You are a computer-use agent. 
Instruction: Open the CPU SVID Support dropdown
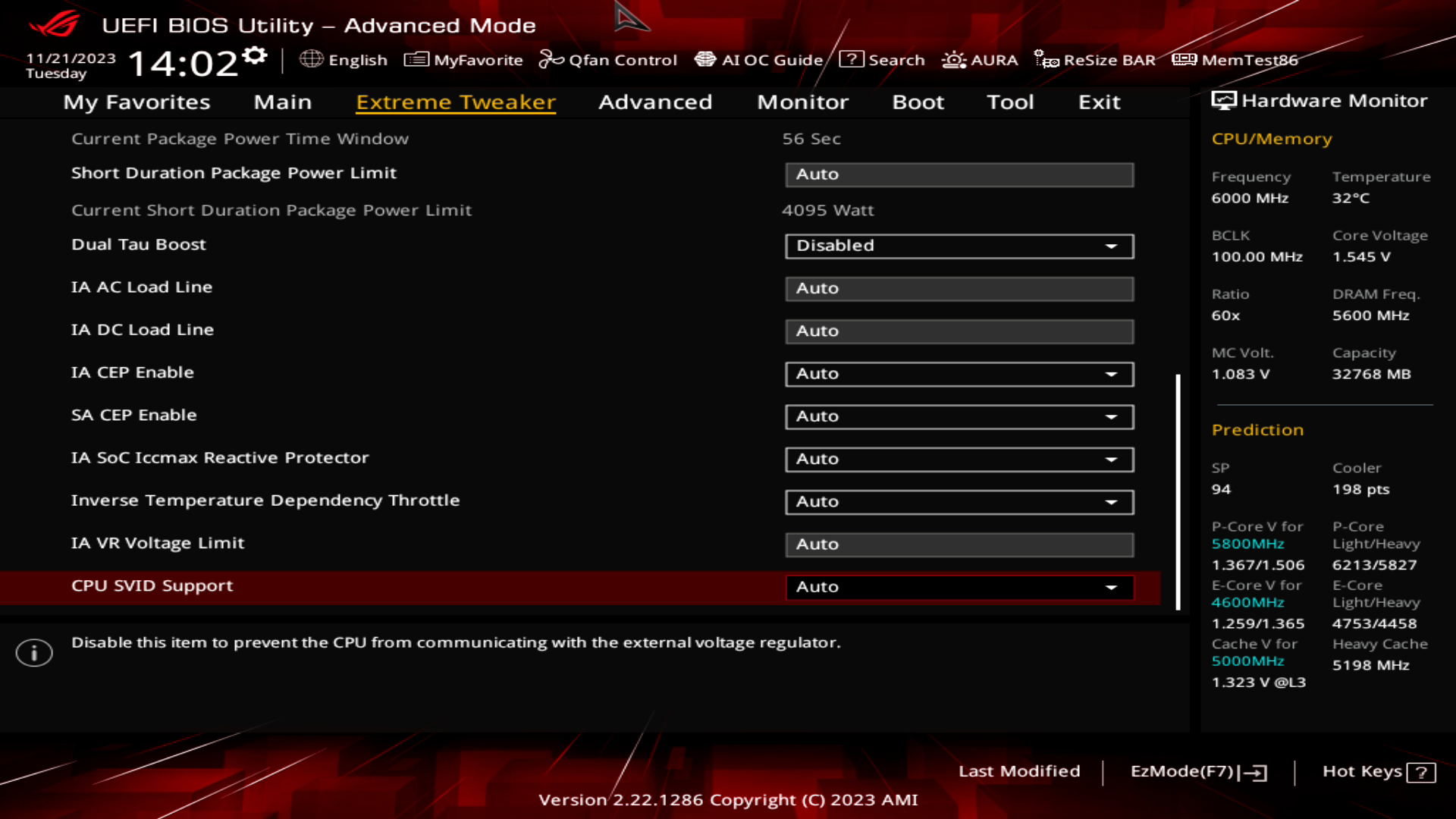tap(959, 586)
